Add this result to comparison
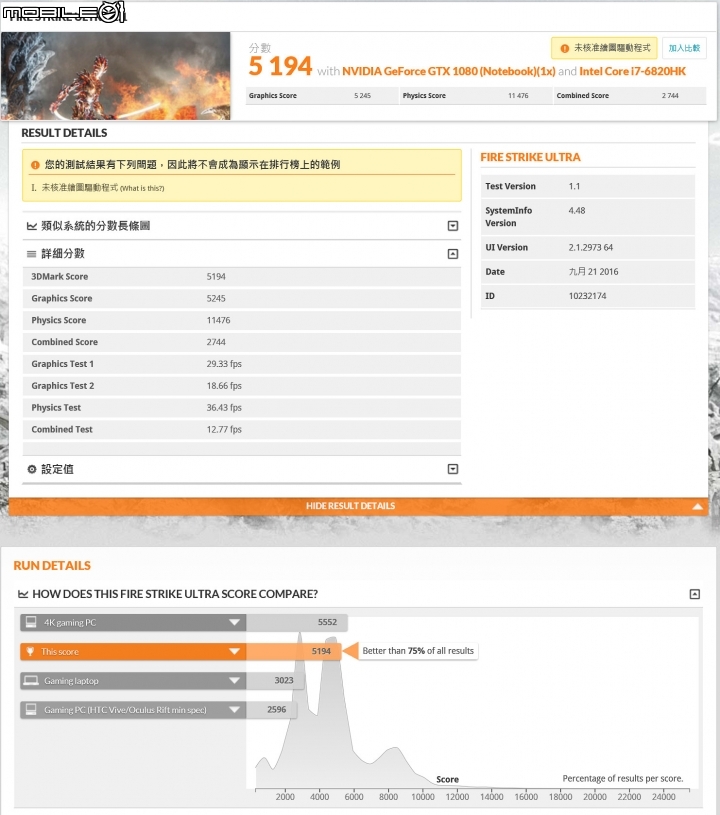 [684, 48]
